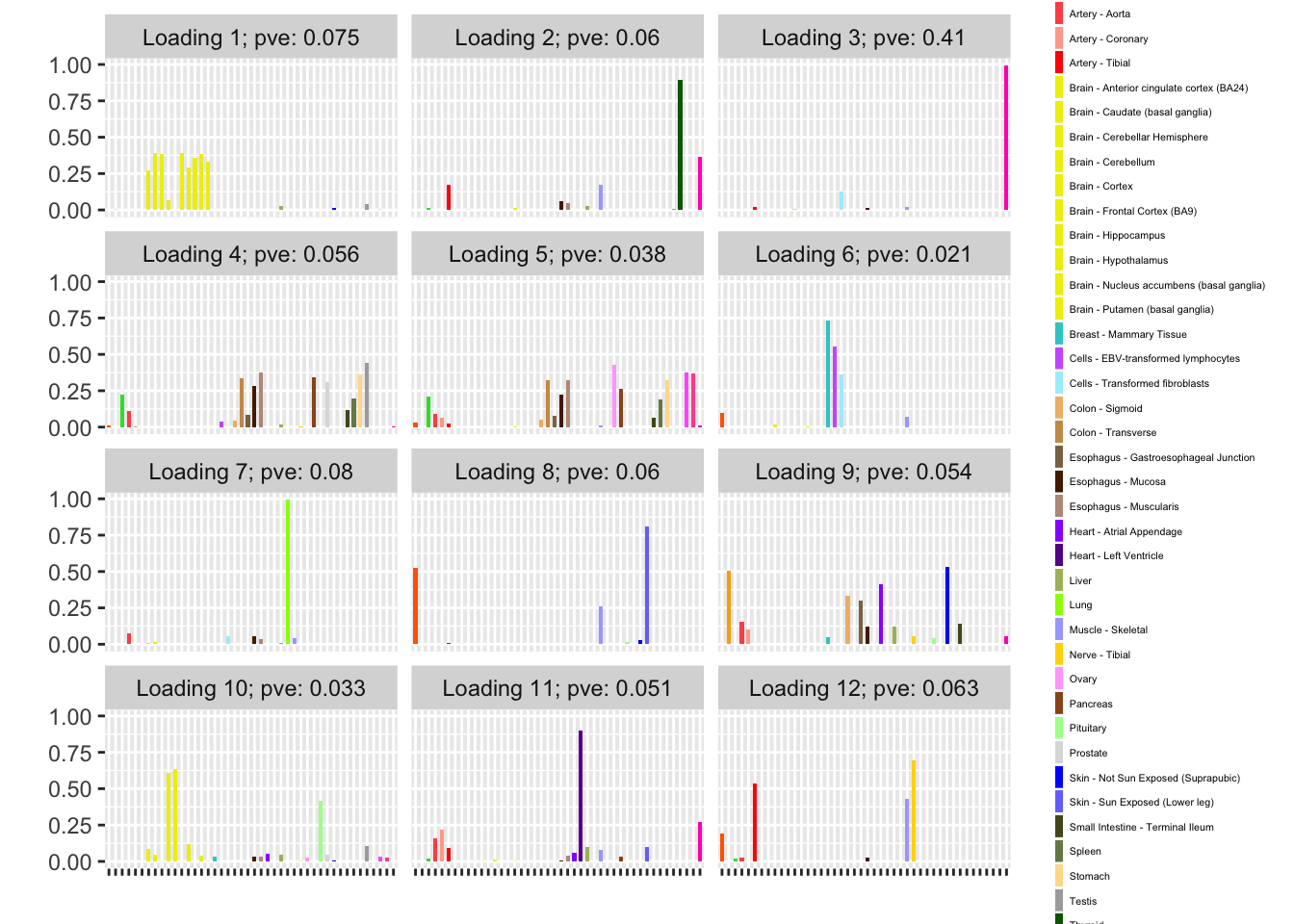Click the Heart - Left Ventricle legend swatch
1294x924 pixels.
click(x=1059, y=555)
